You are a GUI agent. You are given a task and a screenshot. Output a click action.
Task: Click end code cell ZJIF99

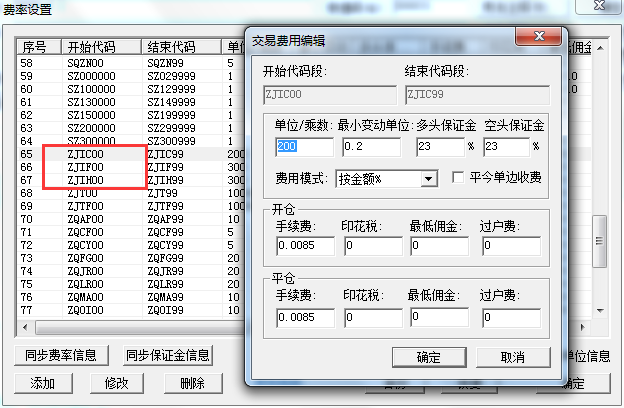click(165, 167)
